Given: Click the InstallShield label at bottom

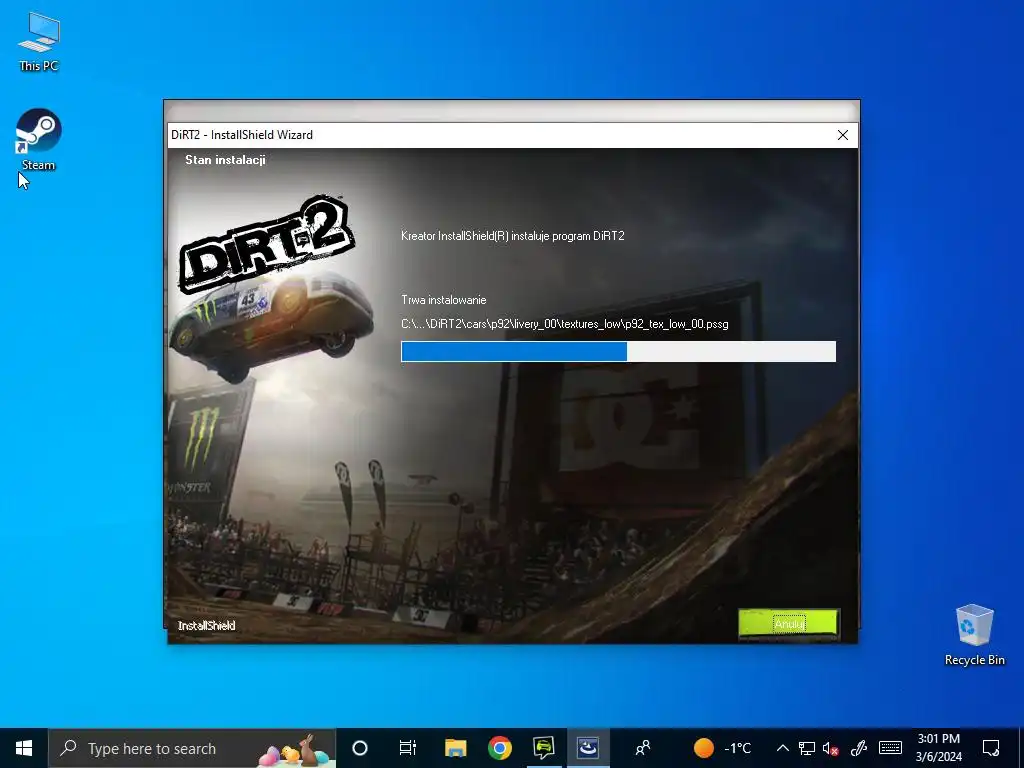Looking at the screenshot, I should [206, 626].
